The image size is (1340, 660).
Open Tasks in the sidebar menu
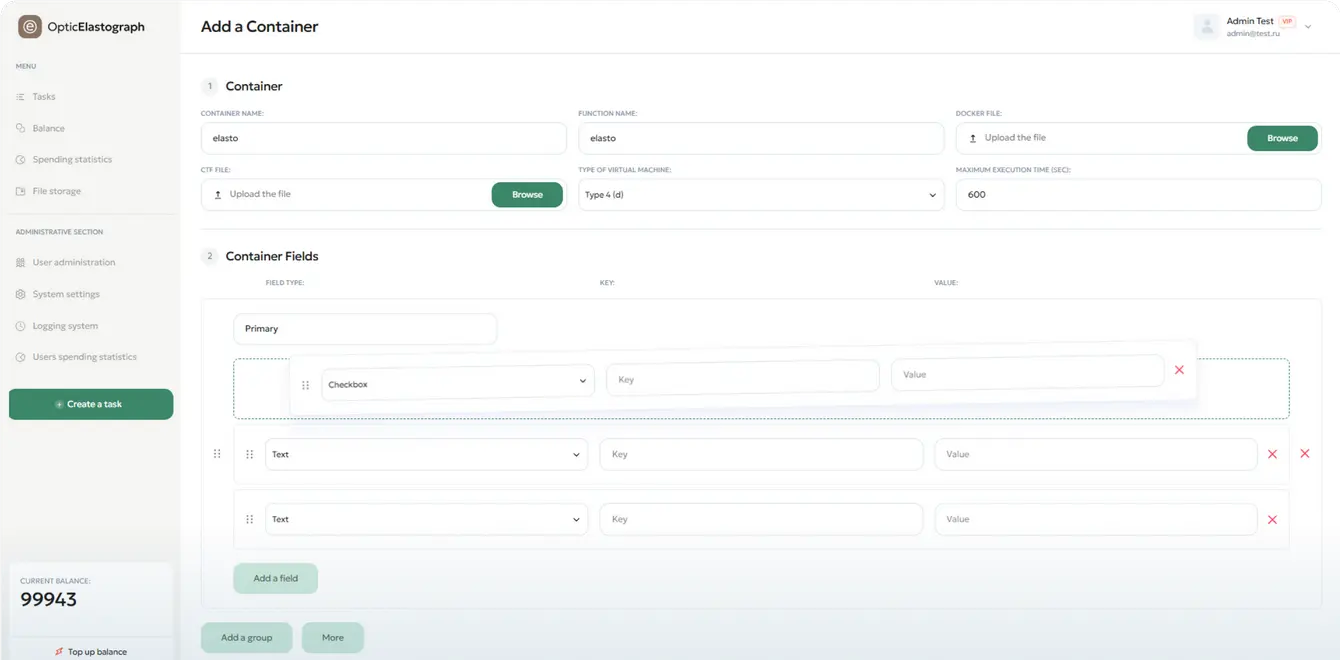tap(44, 97)
